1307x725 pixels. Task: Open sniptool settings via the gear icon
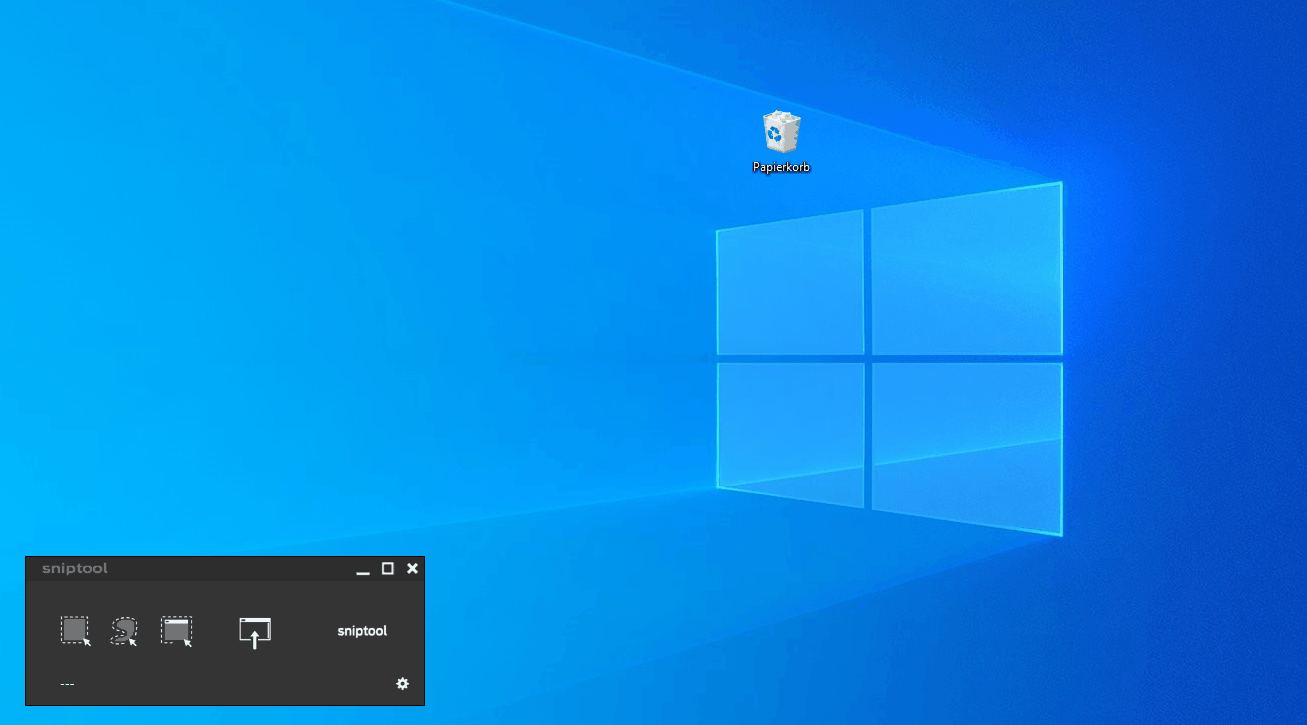pos(402,684)
